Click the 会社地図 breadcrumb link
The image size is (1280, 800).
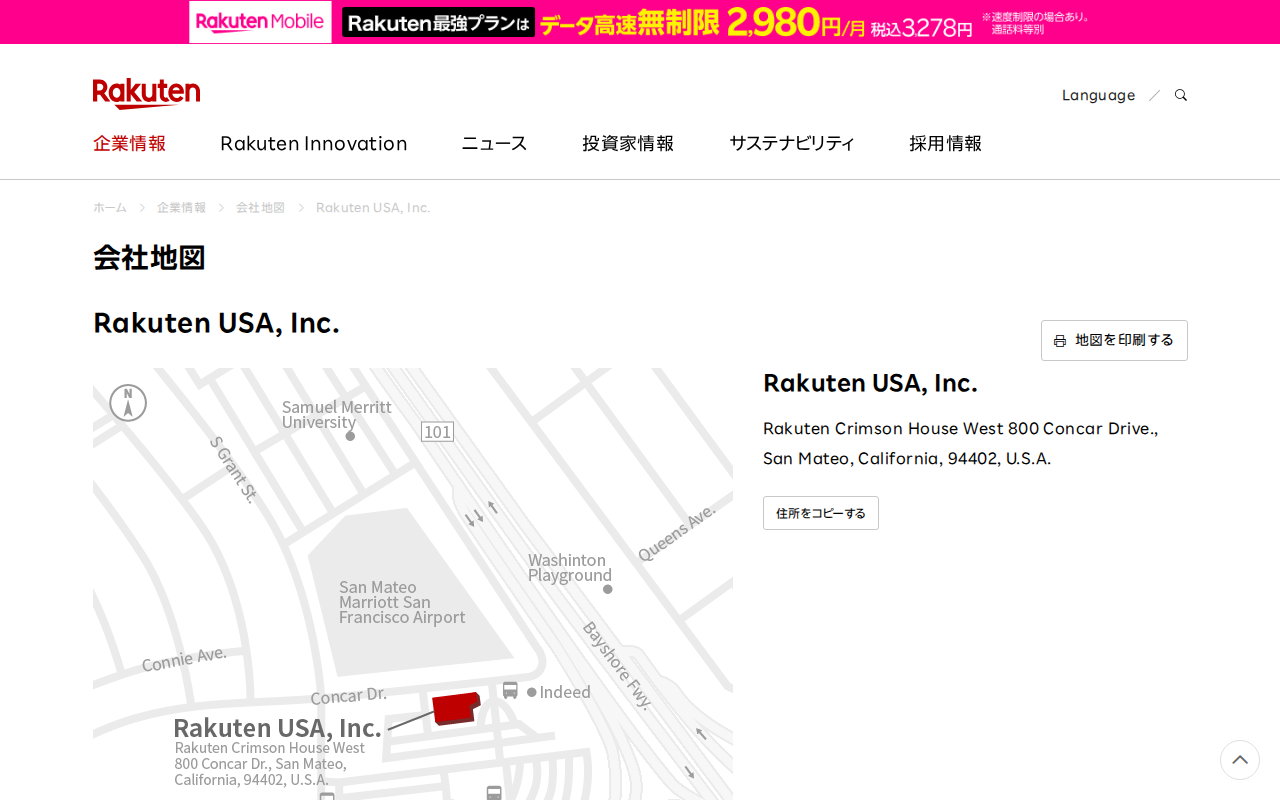pos(260,207)
